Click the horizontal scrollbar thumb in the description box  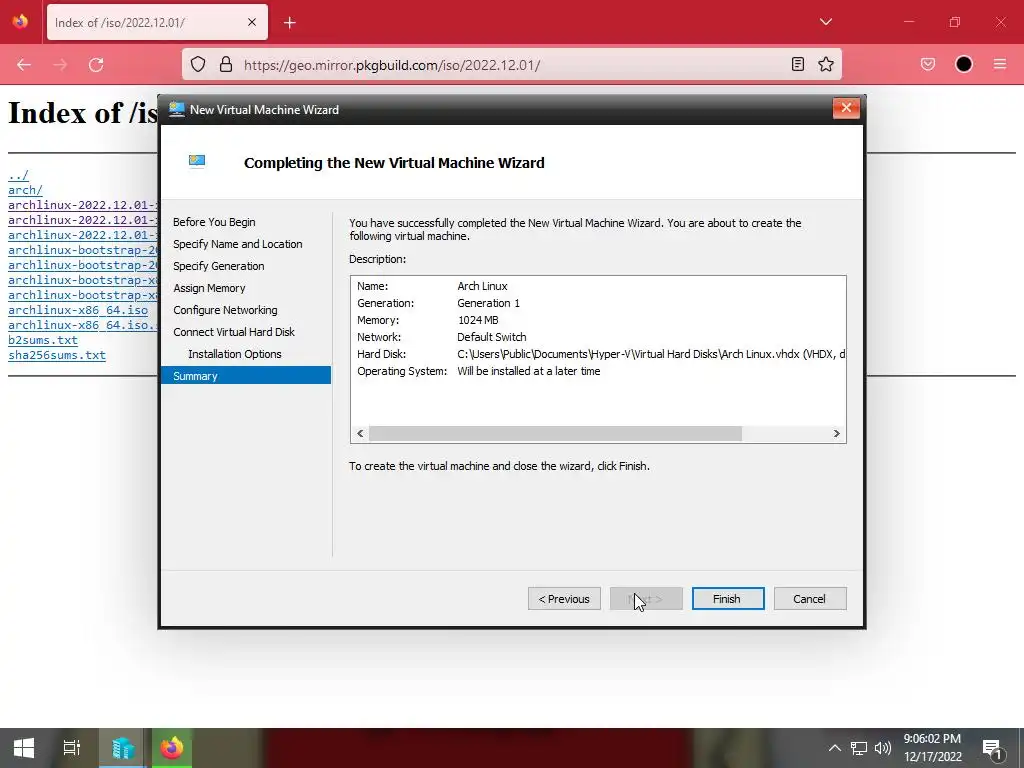click(555, 434)
